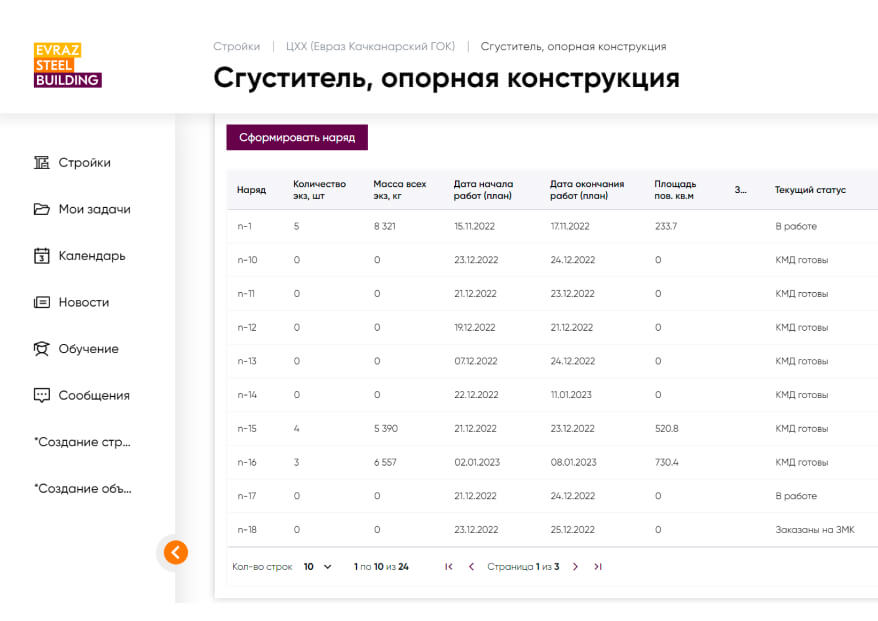Click the Мои задачи folder icon
Viewport: 878px width, 621px height.
(x=41, y=209)
